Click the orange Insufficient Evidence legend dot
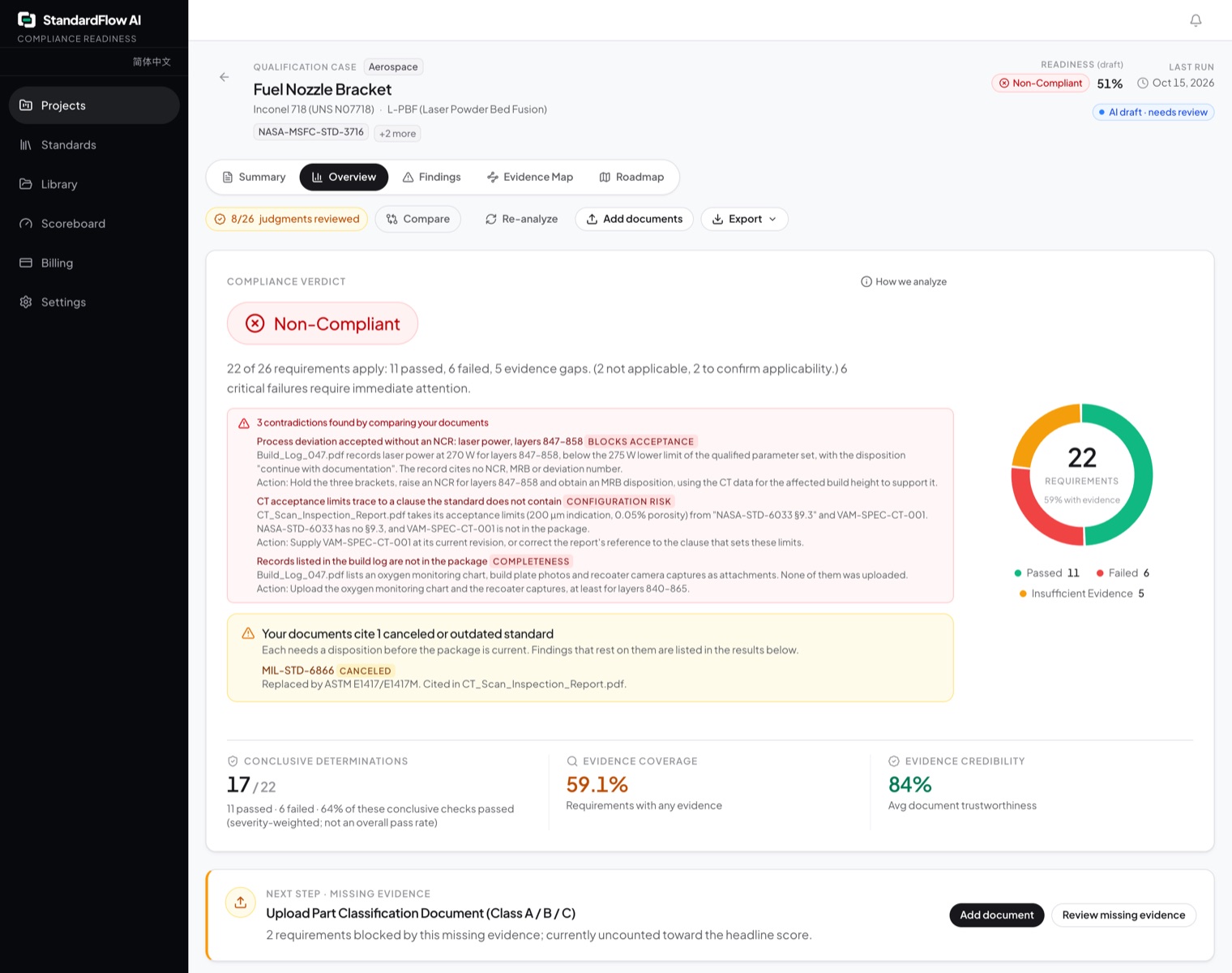Viewport: 1232px width, 973px height. pos(1023,594)
